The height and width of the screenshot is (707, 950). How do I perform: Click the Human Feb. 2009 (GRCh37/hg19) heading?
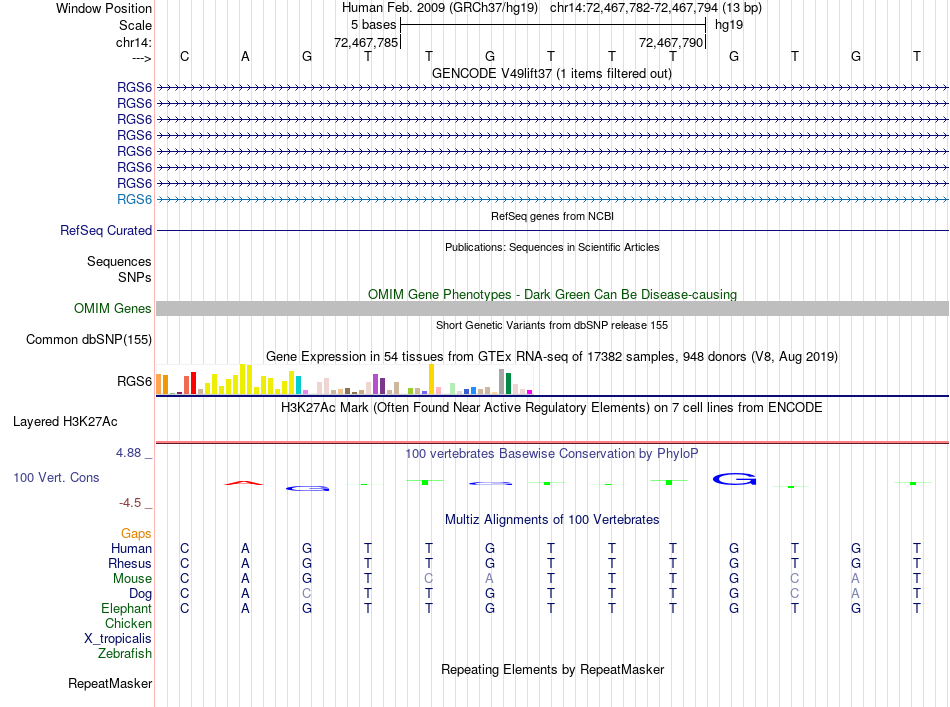[440, 8]
